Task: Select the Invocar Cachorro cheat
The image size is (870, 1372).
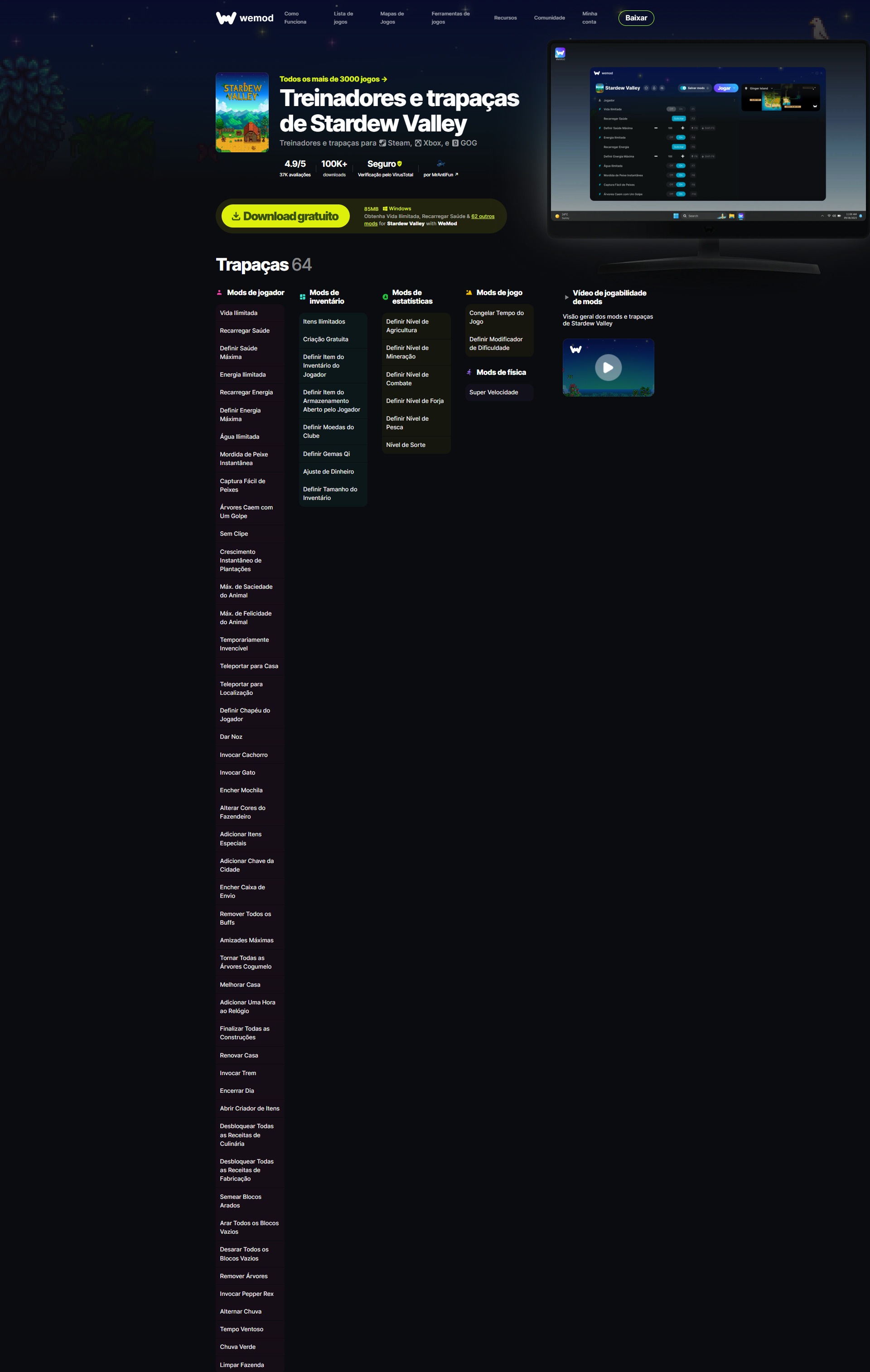Action: [x=250, y=755]
